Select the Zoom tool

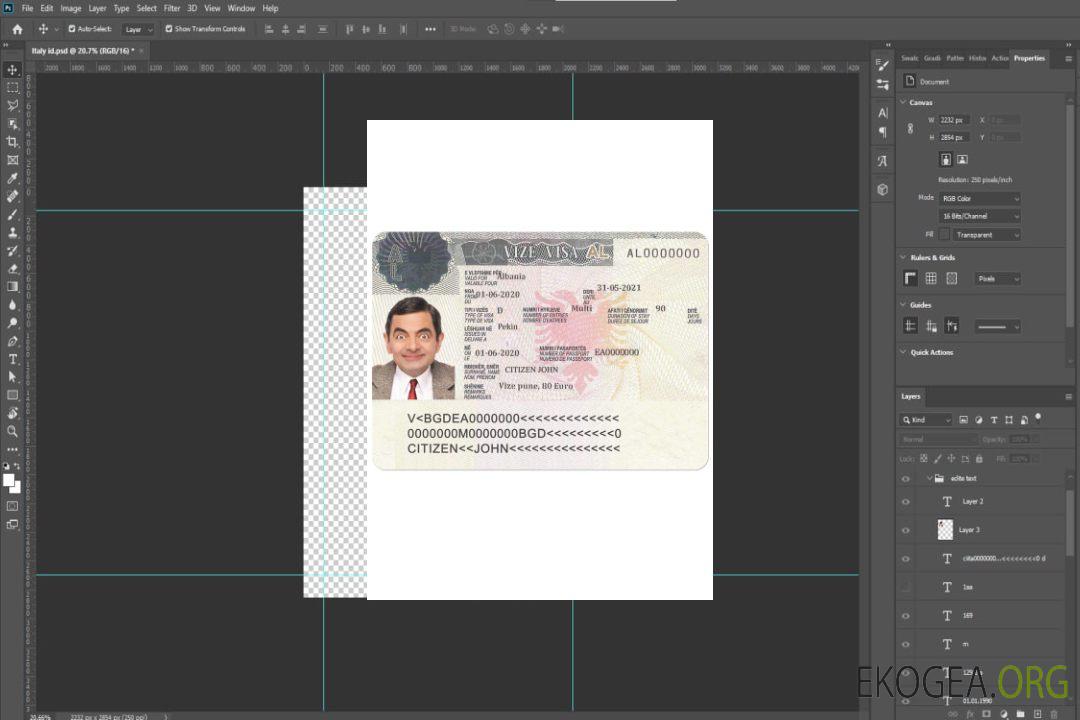12,431
